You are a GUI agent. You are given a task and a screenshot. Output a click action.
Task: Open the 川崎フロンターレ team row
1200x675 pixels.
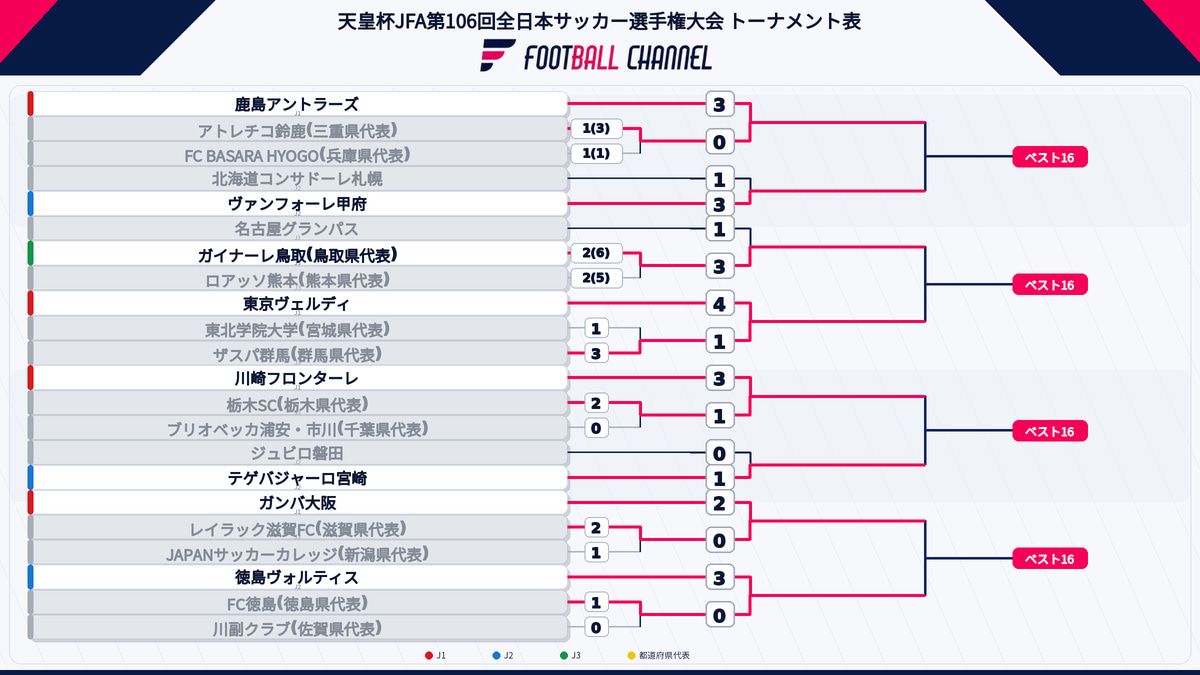(x=297, y=379)
